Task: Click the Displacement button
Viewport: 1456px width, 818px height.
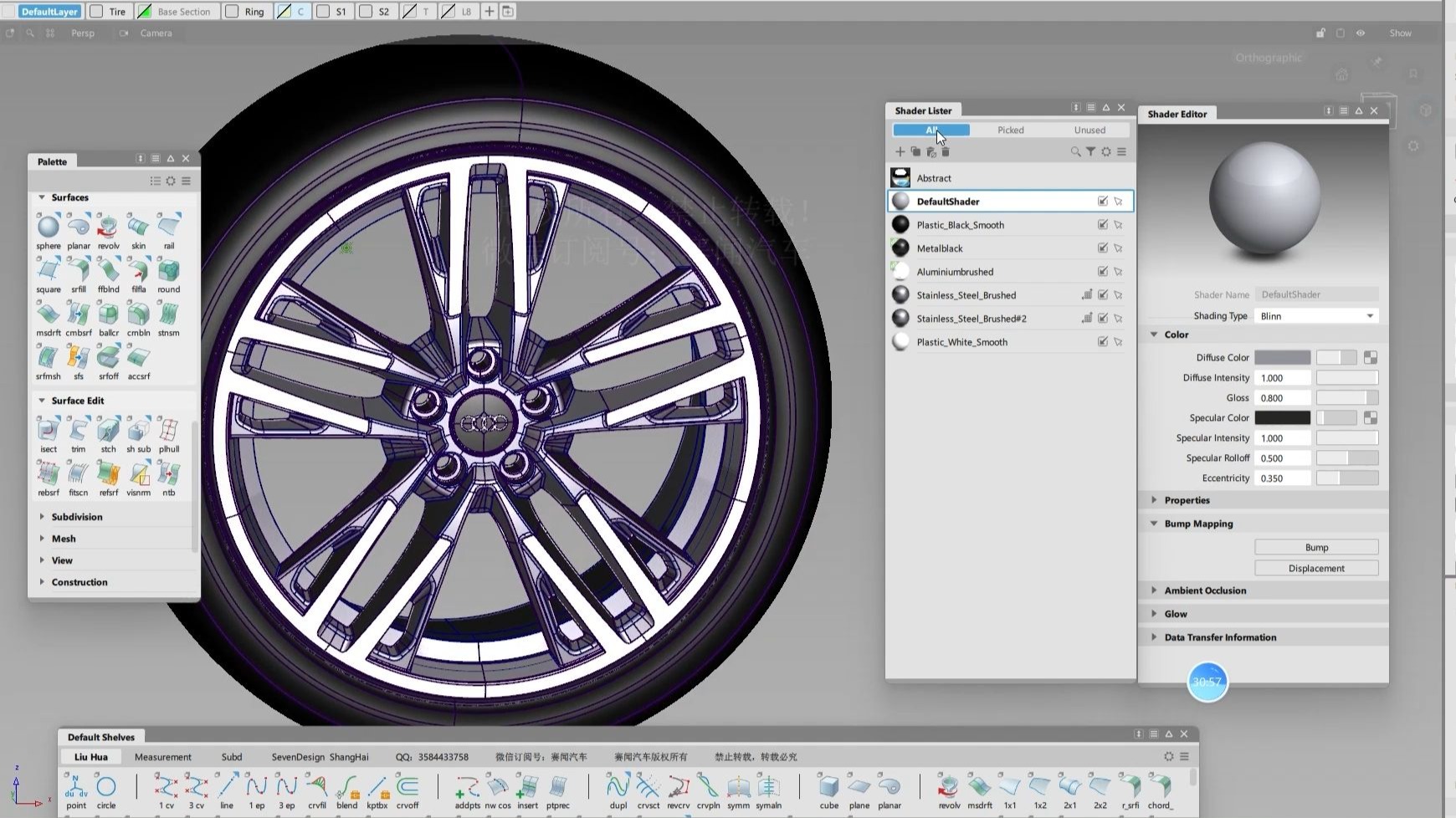Action: (x=1315, y=569)
